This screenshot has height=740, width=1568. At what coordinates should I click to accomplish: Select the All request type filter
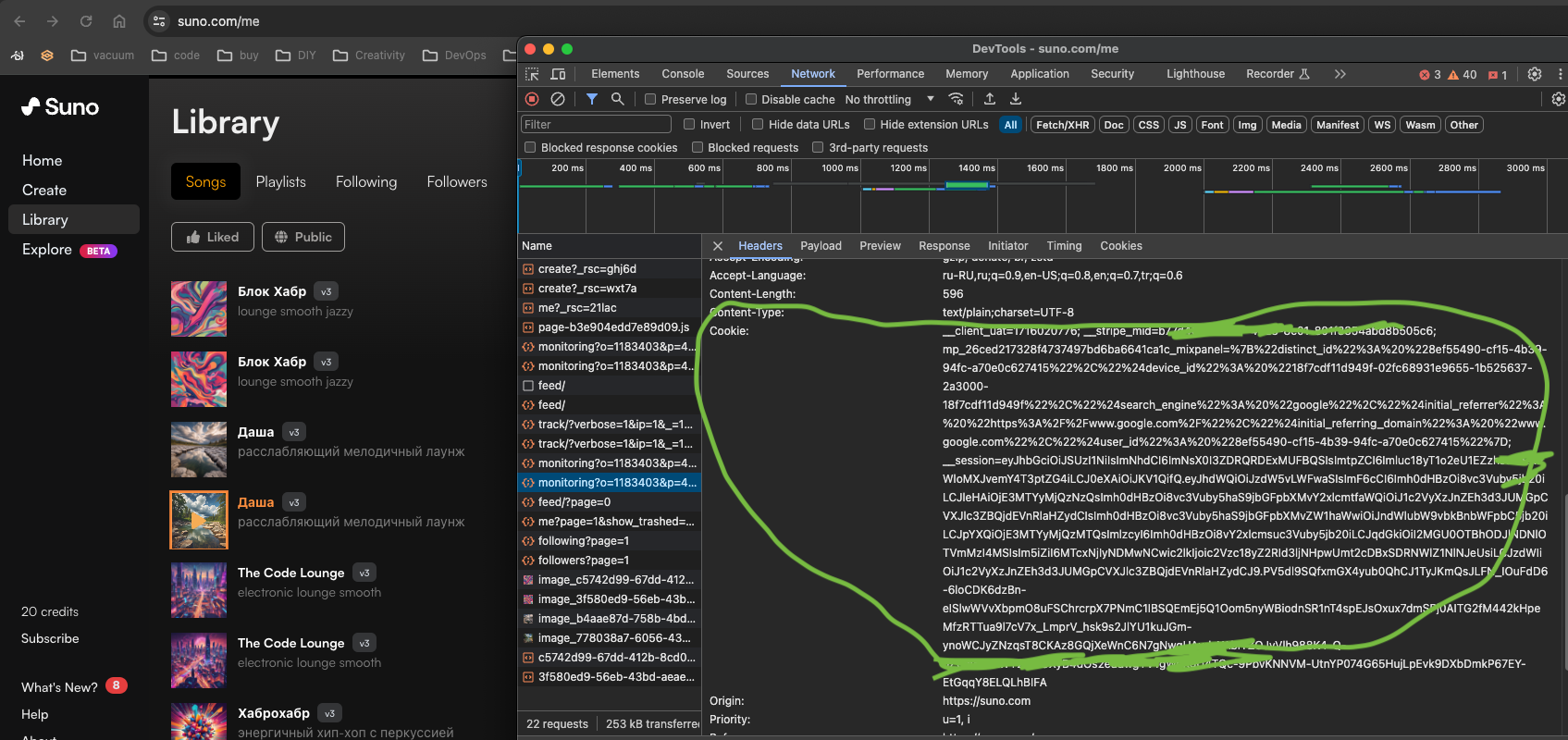1010,125
